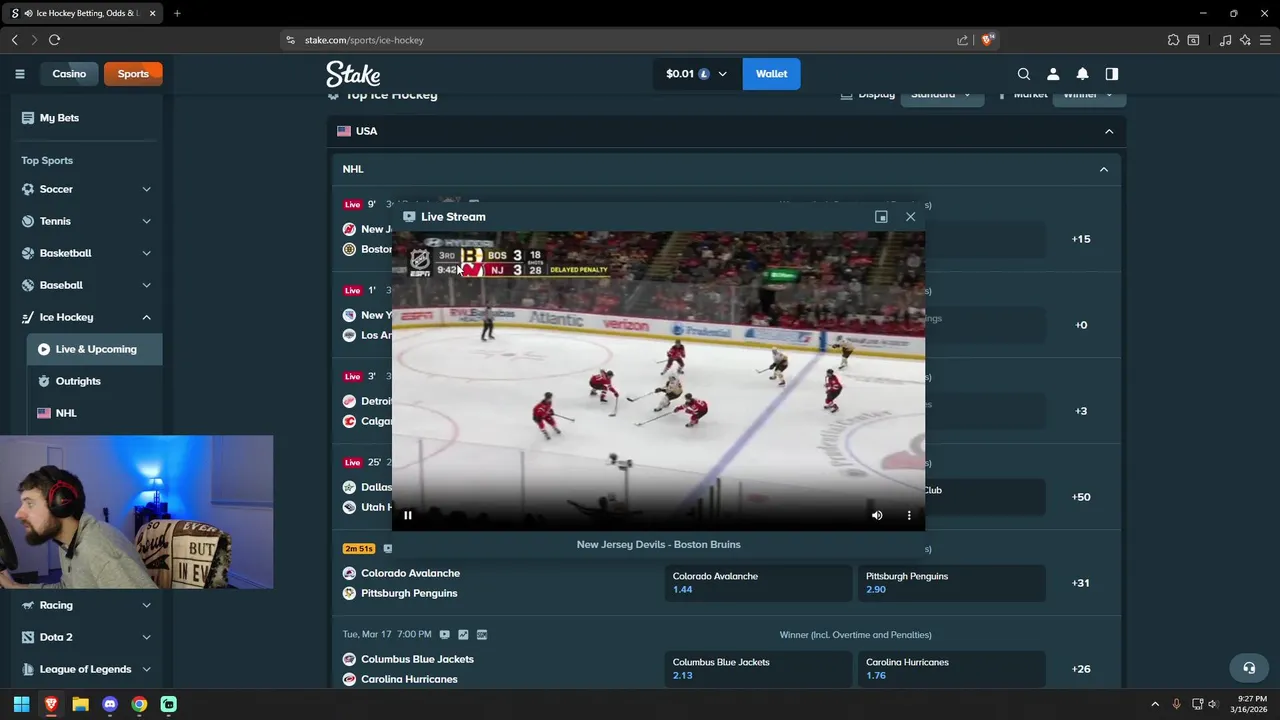Open the Wallet

(771, 74)
